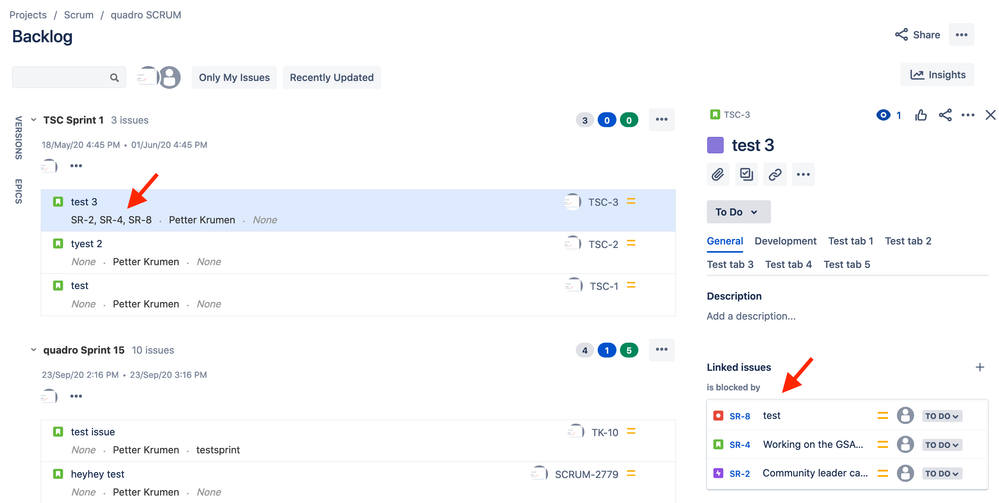Screen dimensions: 999x503
Task: Click the purple epic color swatch
Action: click(715, 145)
